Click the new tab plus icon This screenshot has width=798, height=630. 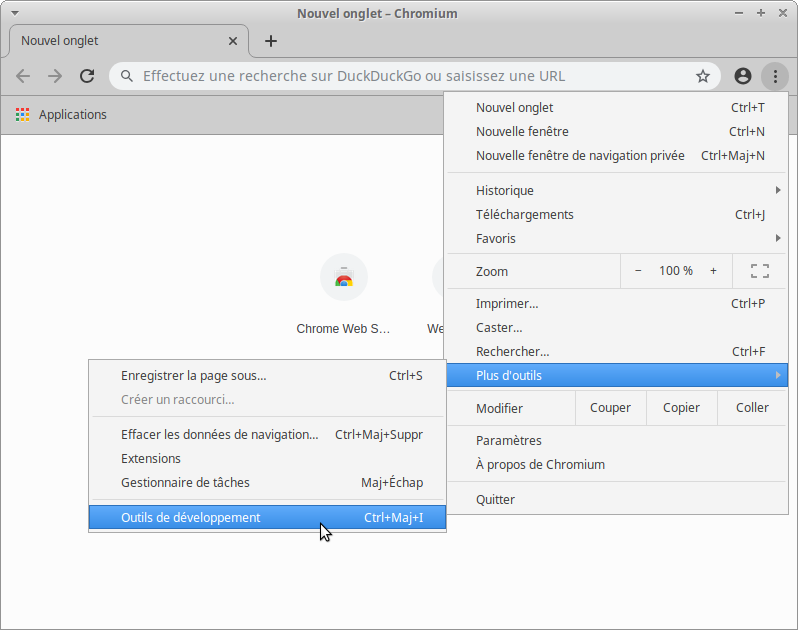coord(271,41)
